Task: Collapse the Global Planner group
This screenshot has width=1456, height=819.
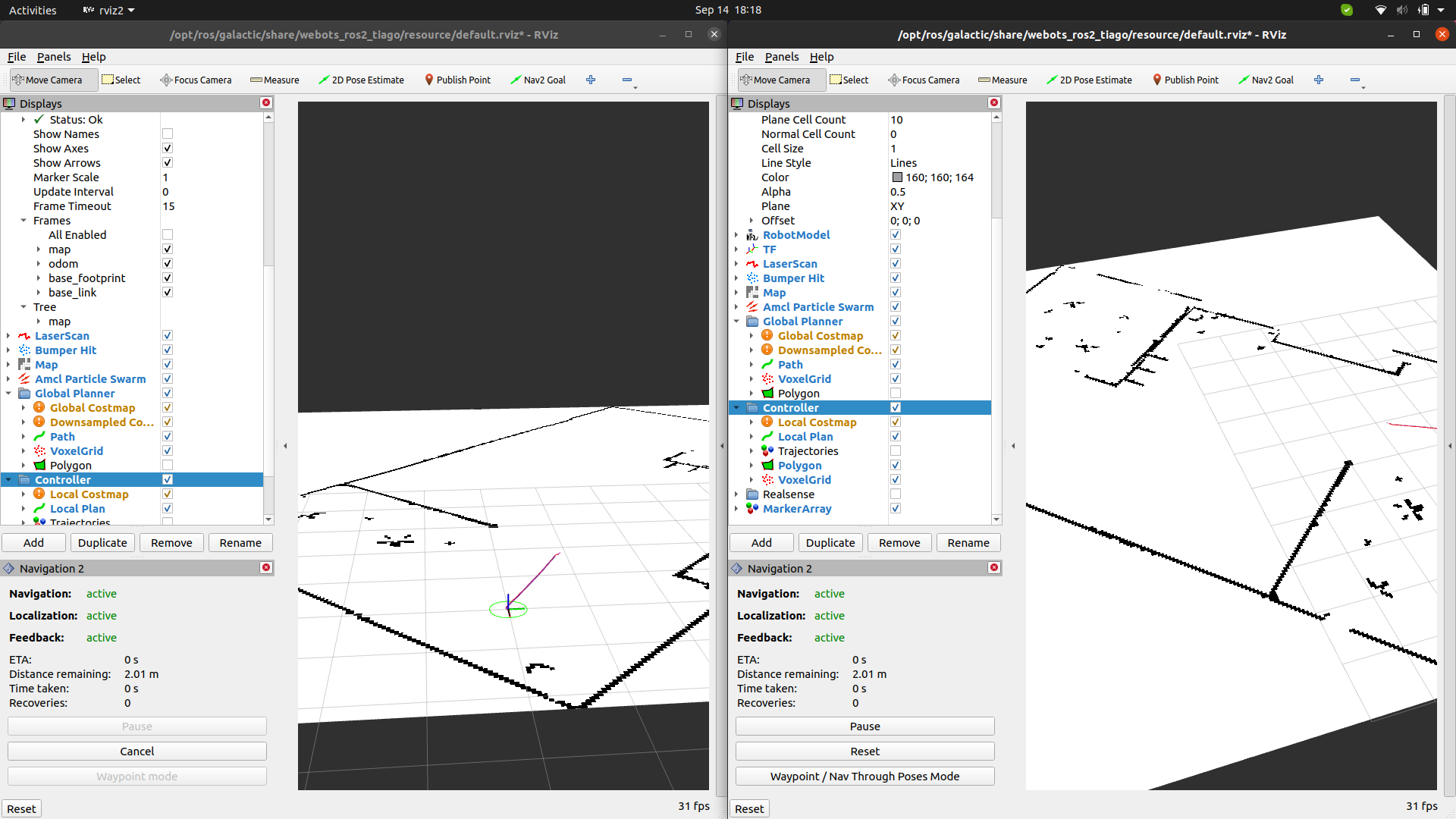Action: tap(736, 321)
